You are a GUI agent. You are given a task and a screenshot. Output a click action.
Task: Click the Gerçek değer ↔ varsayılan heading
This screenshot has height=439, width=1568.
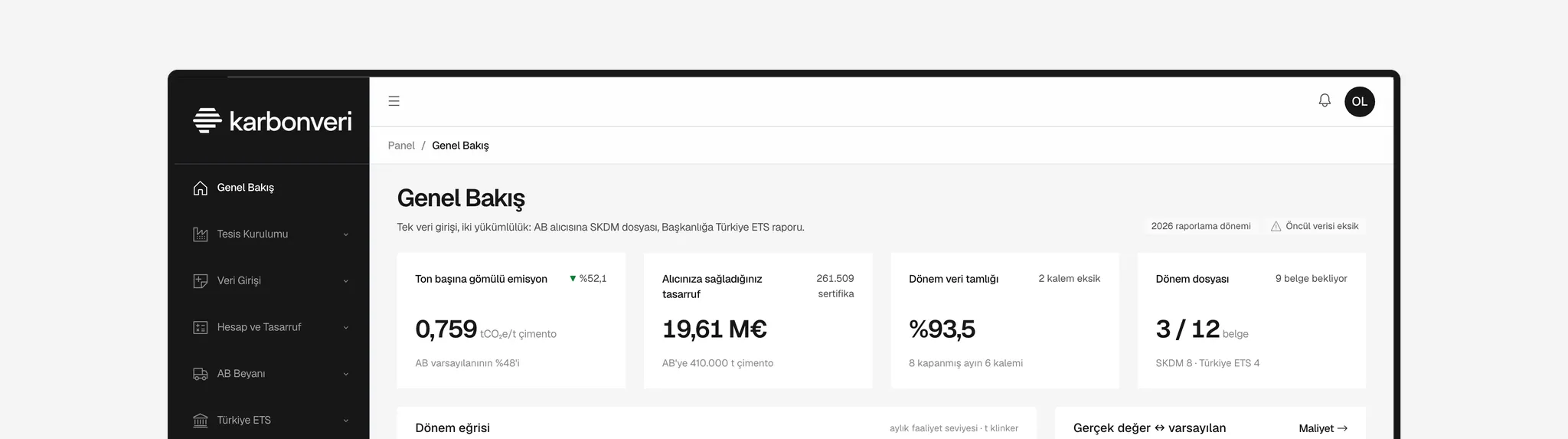pyautogui.click(x=1149, y=428)
